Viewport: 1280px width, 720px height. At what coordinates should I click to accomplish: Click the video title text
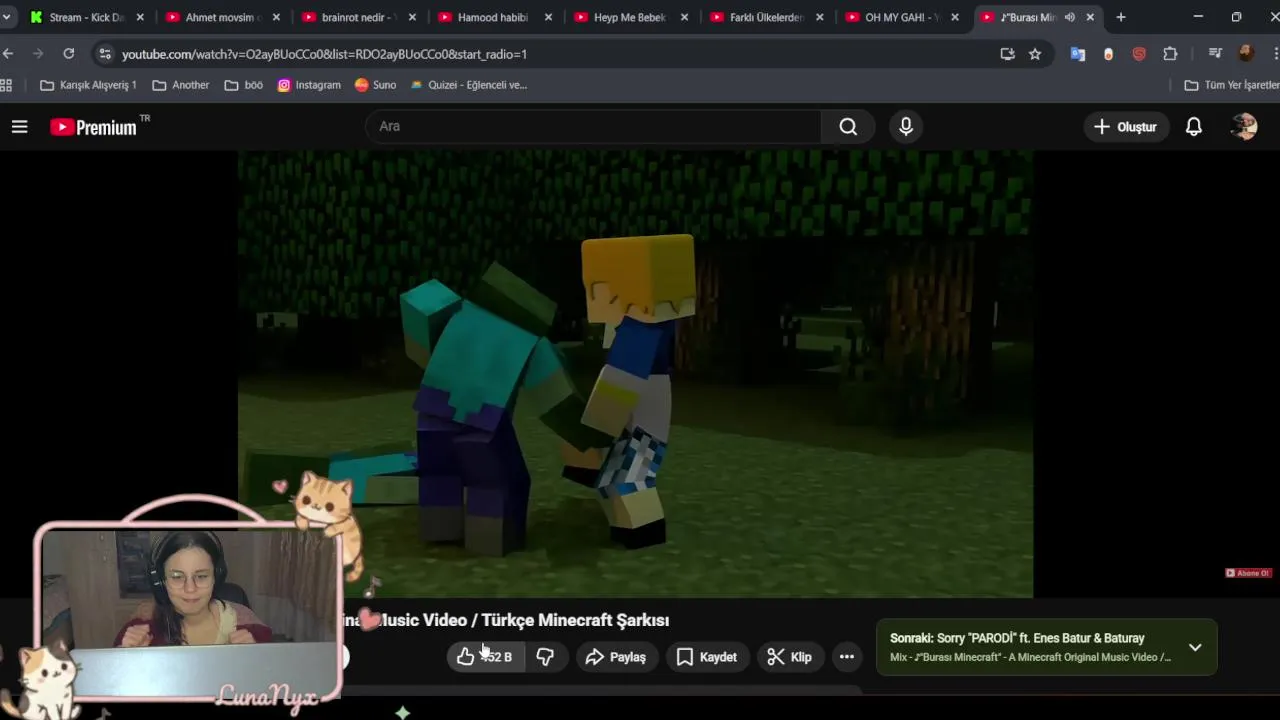tap(505, 620)
